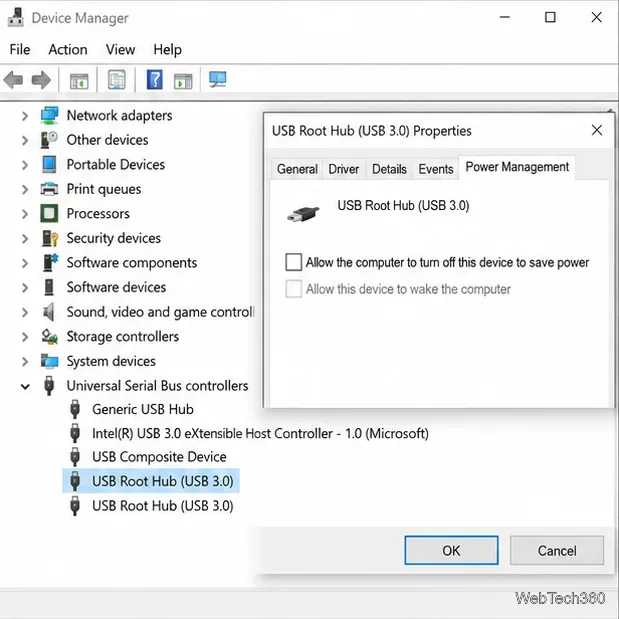Click the Sound speaker icon

(49, 312)
